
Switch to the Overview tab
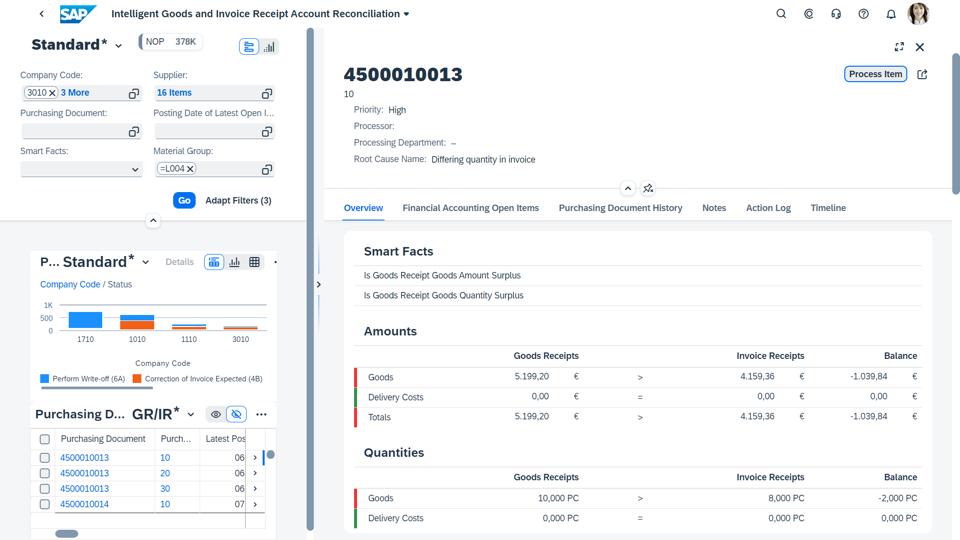[363, 208]
